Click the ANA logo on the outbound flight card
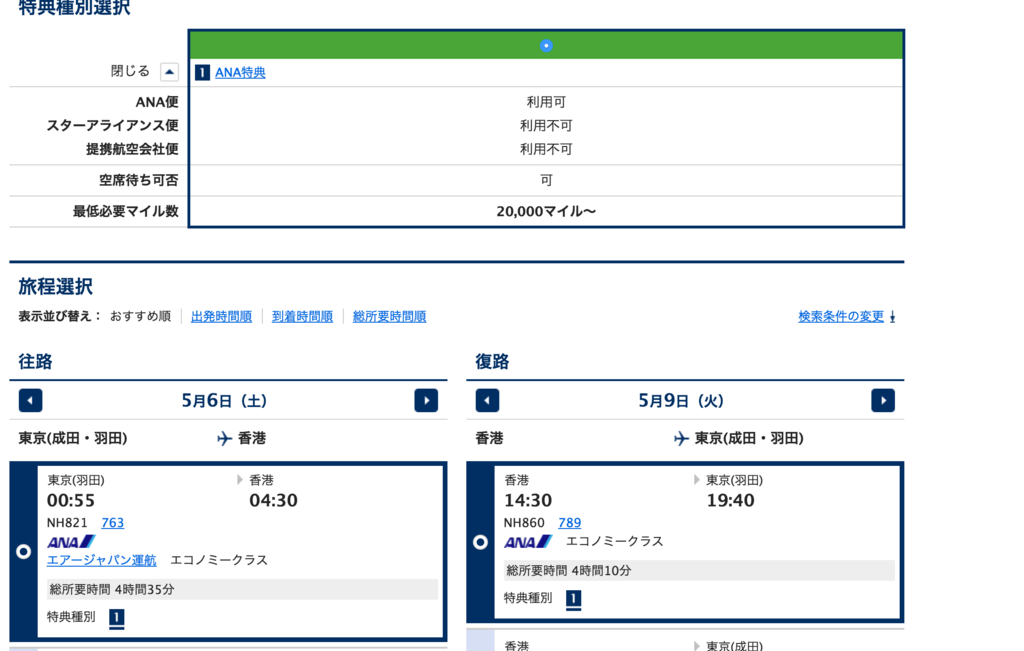This screenshot has width=1024, height=651. point(69,541)
